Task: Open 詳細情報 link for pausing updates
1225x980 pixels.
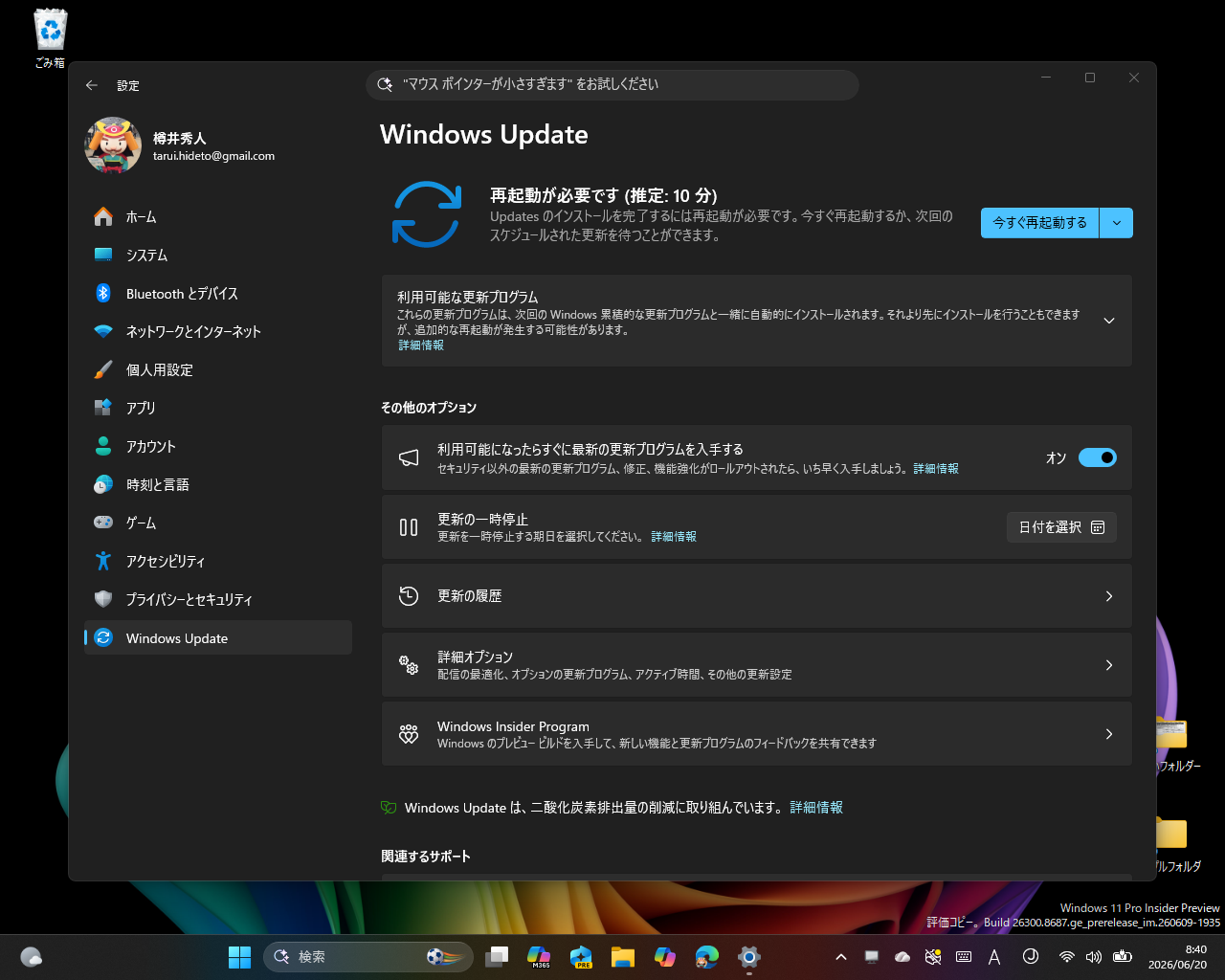Action: [x=674, y=537]
